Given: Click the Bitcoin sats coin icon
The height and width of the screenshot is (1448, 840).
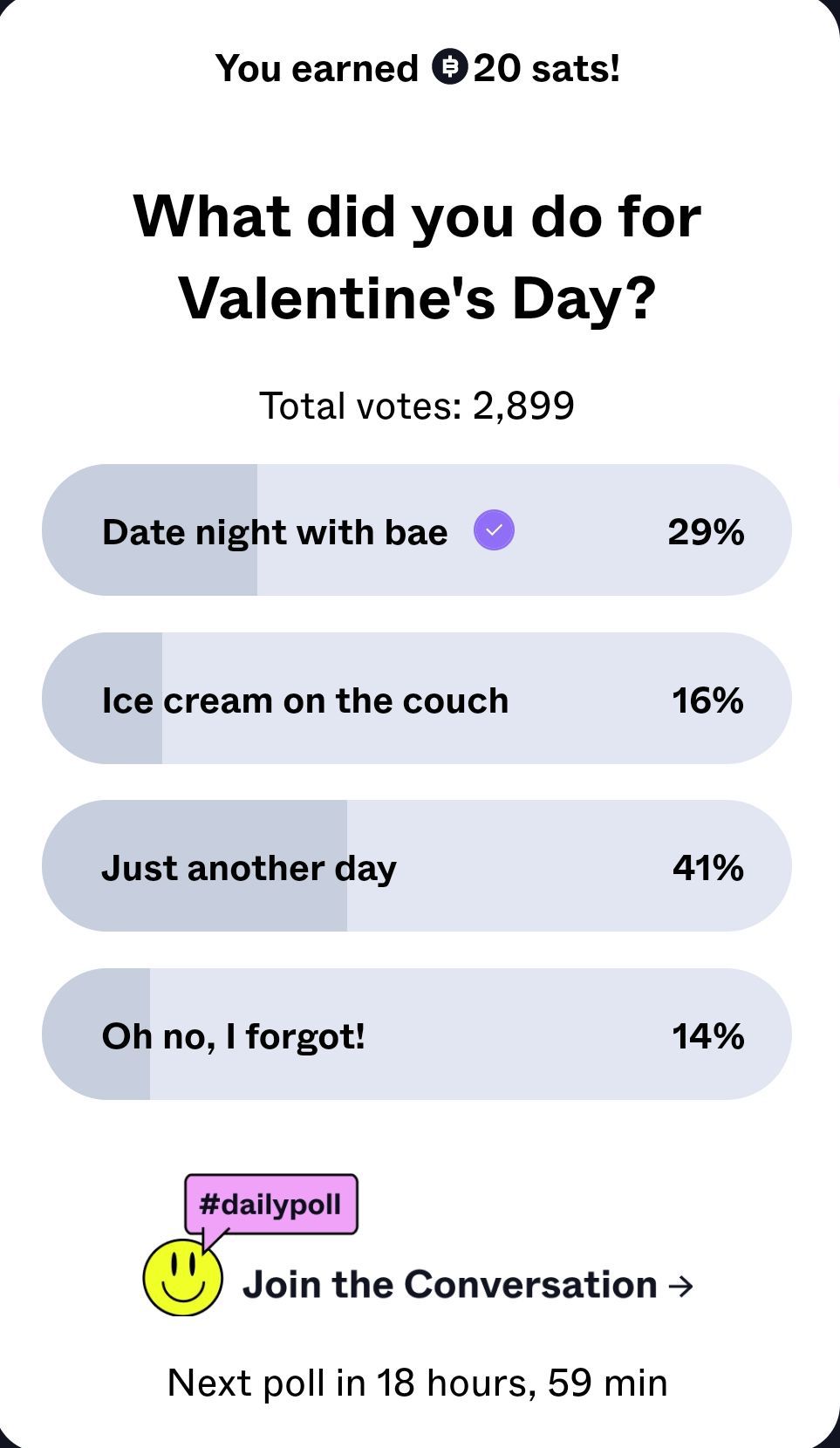Looking at the screenshot, I should pos(450,67).
